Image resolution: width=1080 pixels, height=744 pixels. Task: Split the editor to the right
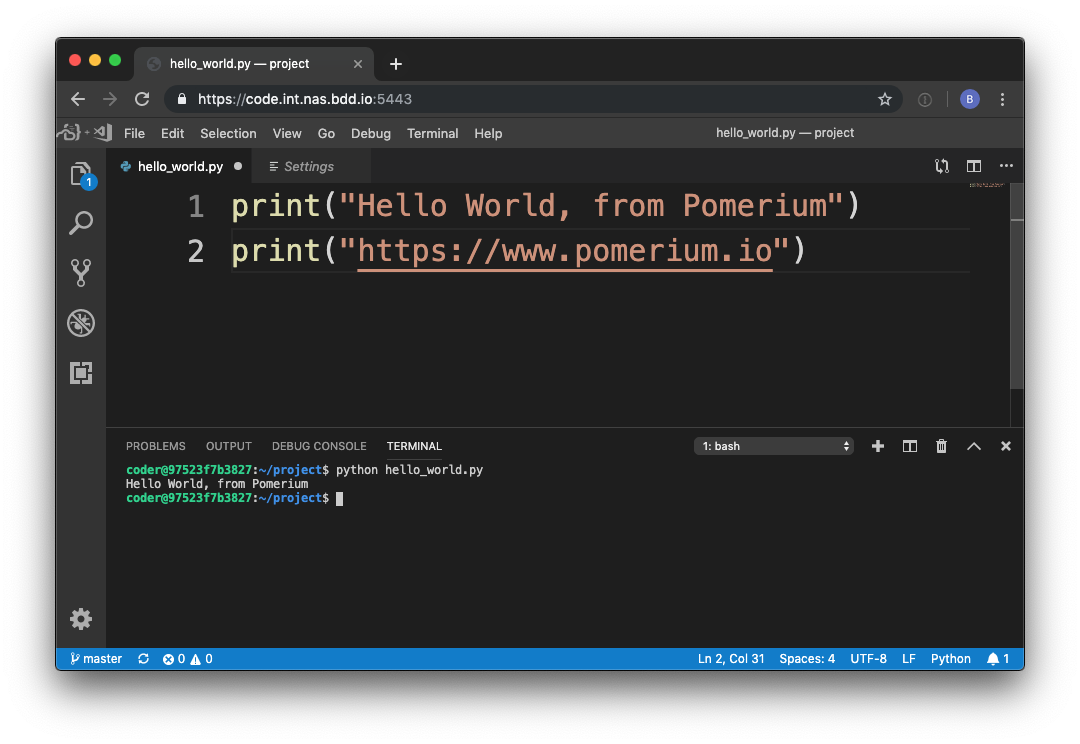coord(973,166)
